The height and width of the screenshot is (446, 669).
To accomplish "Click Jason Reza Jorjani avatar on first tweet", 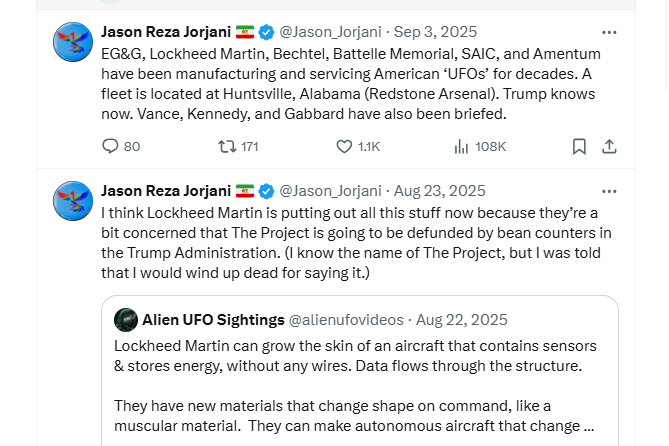I will (x=73, y=43).
